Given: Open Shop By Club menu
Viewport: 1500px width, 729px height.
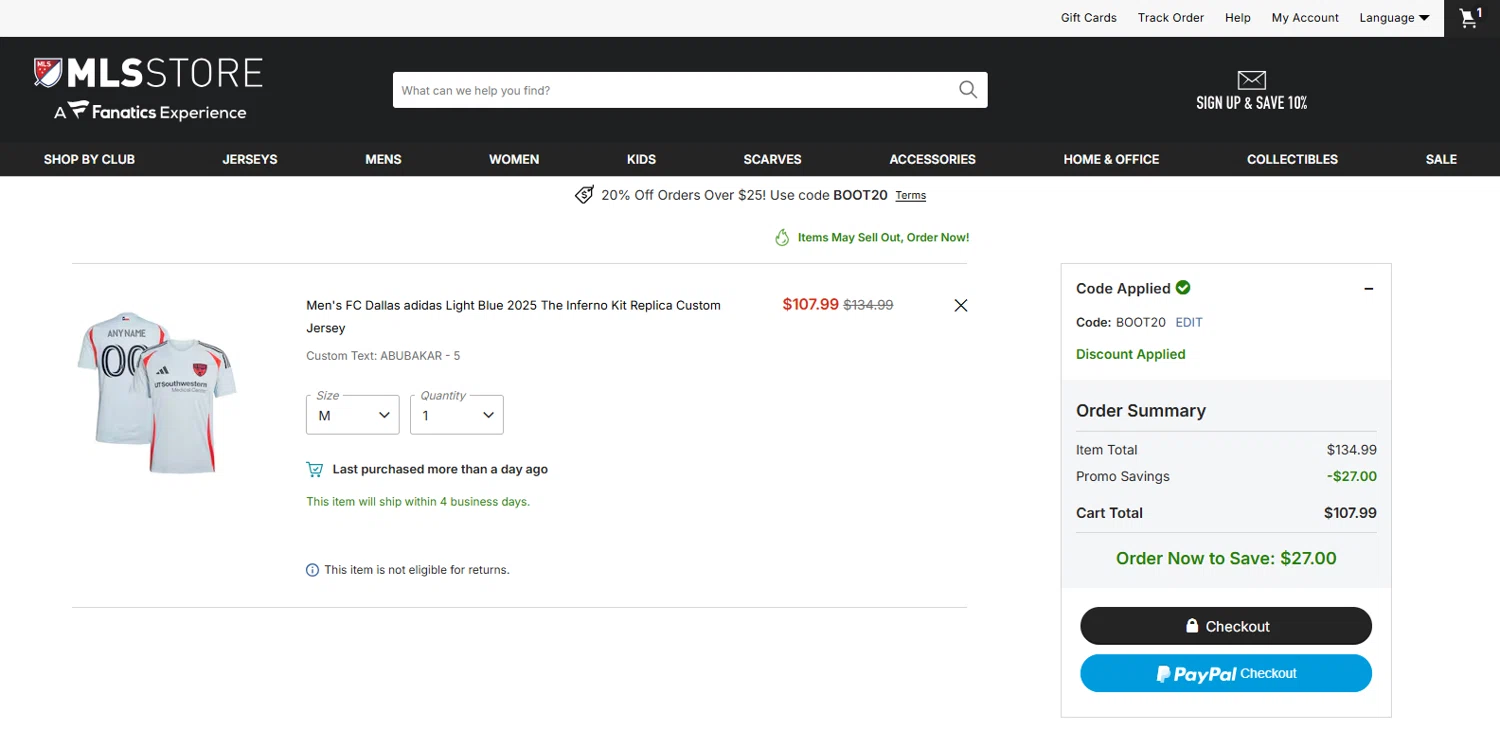Looking at the screenshot, I should [89, 159].
